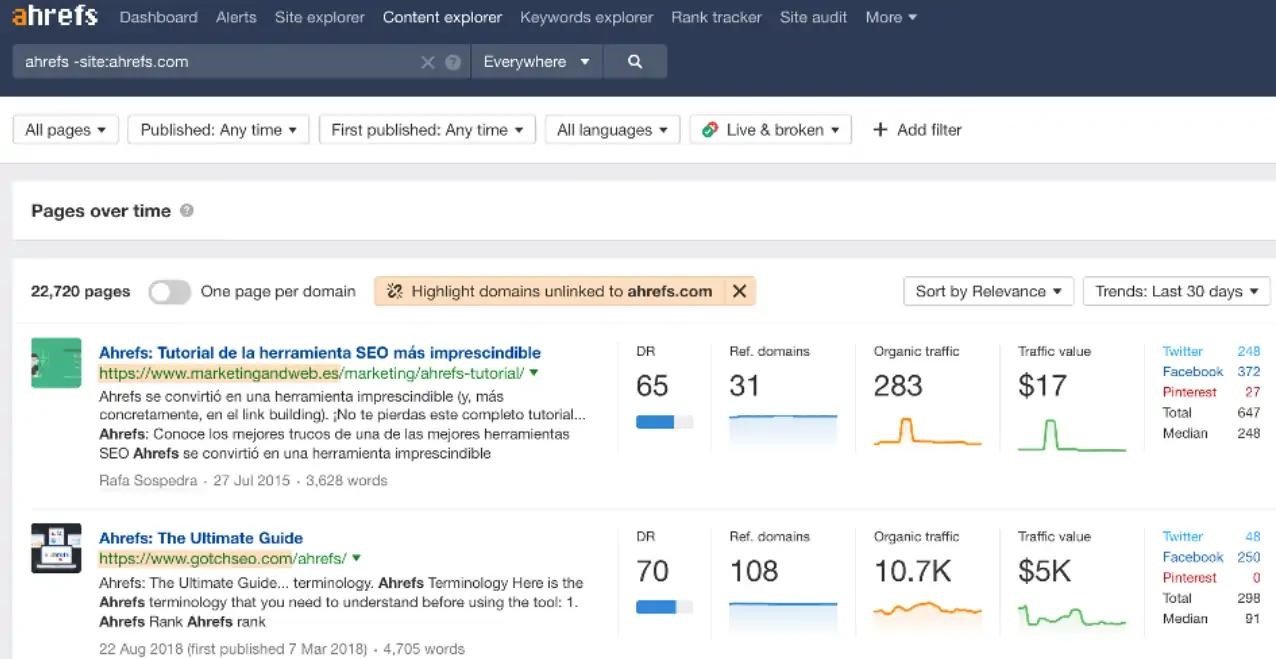Open the Trends: Last 30 days dropdown

pos(1176,291)
